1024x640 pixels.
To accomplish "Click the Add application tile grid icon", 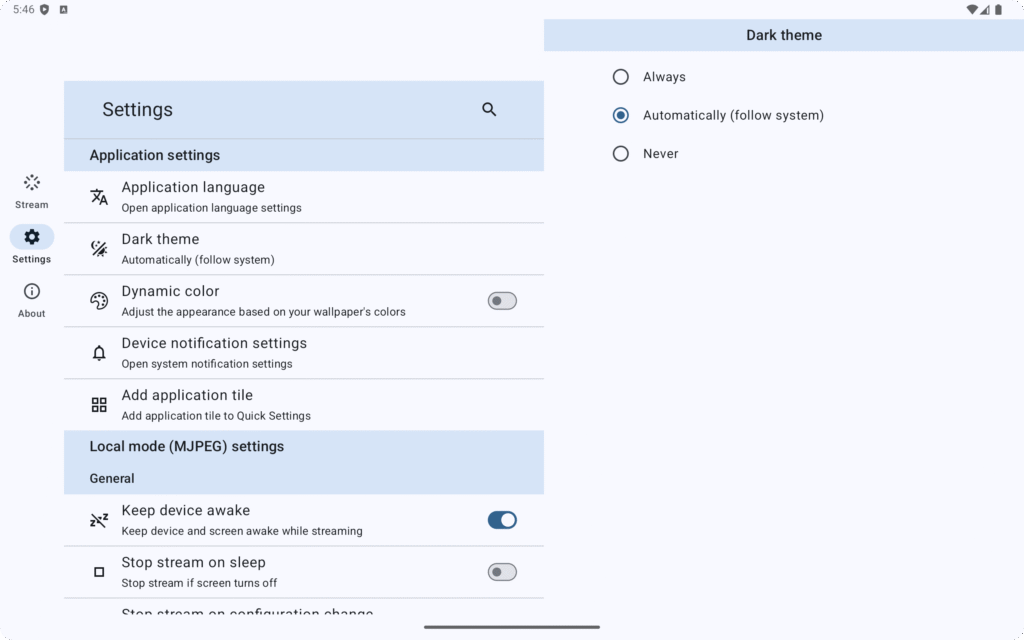I will pyautogui.click(x=99, y=405).
